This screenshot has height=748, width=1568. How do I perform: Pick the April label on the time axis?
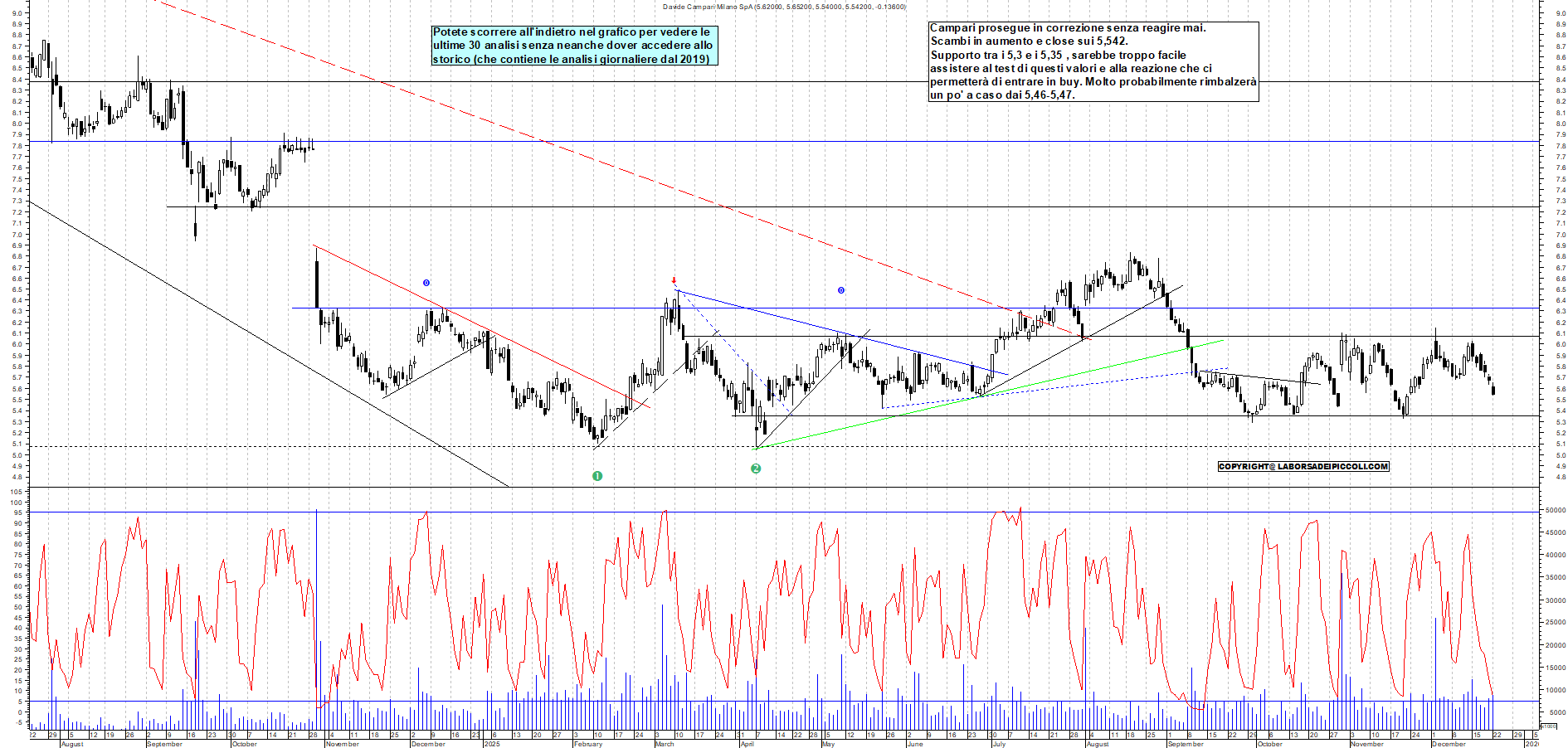(747, 744)
